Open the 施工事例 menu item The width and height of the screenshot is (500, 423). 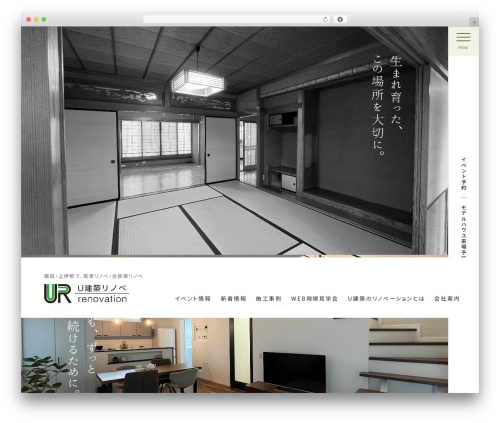tap(268, 299)
